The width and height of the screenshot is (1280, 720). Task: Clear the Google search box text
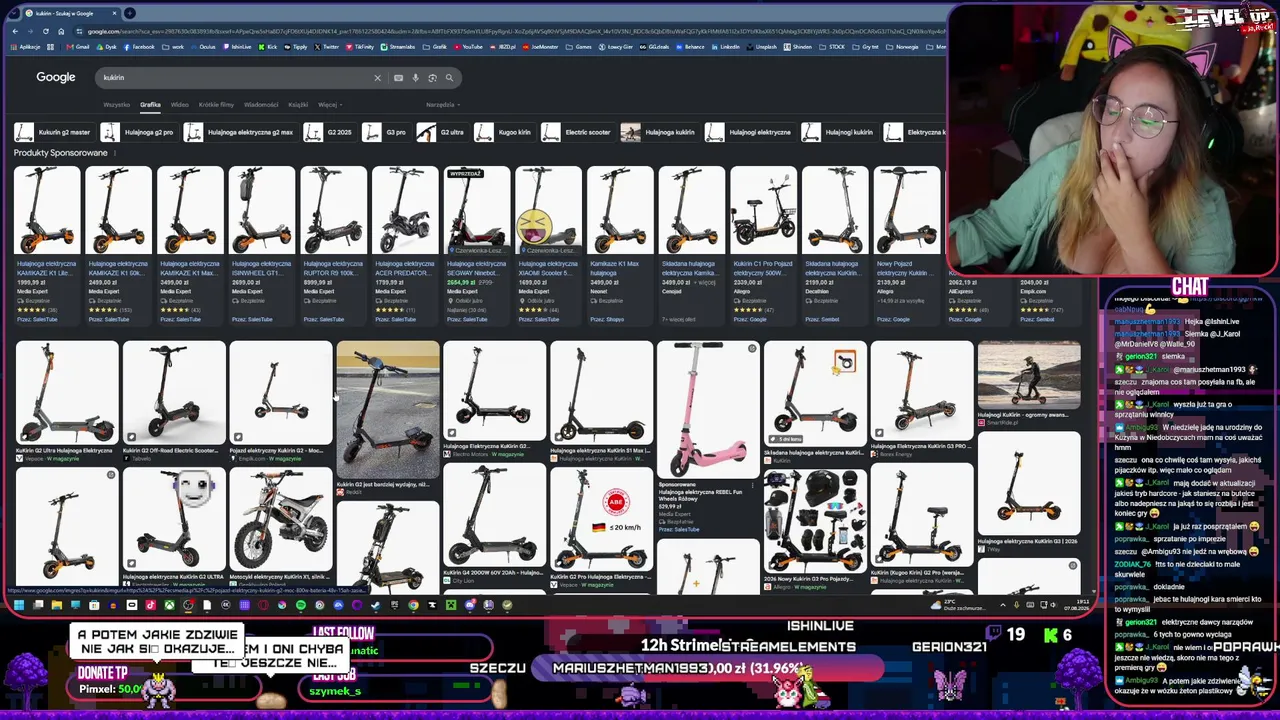click(x=377, y=77)
